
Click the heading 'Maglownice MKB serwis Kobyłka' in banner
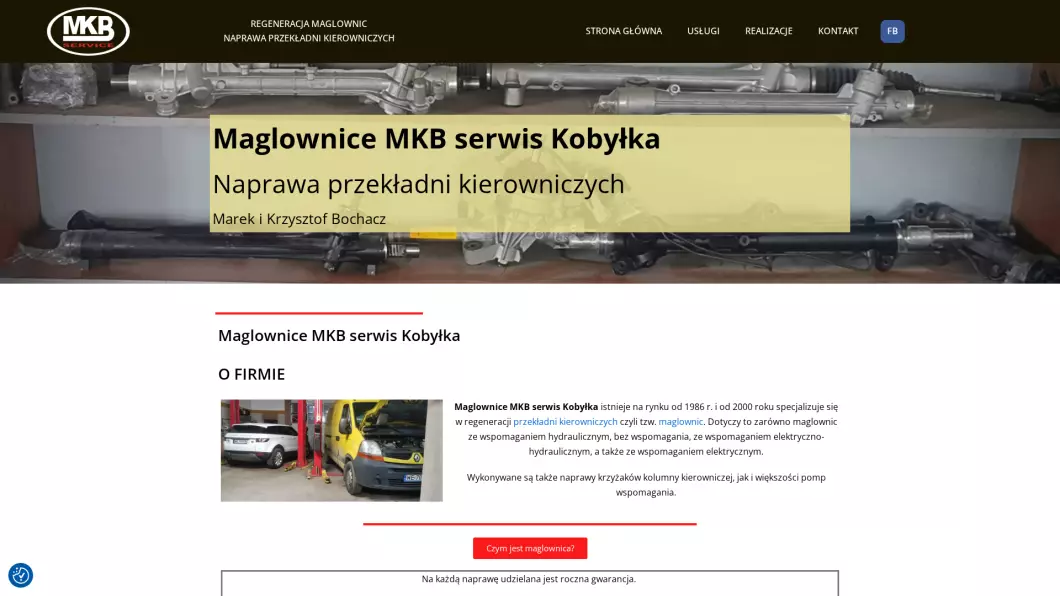click(x=436, y=139)
